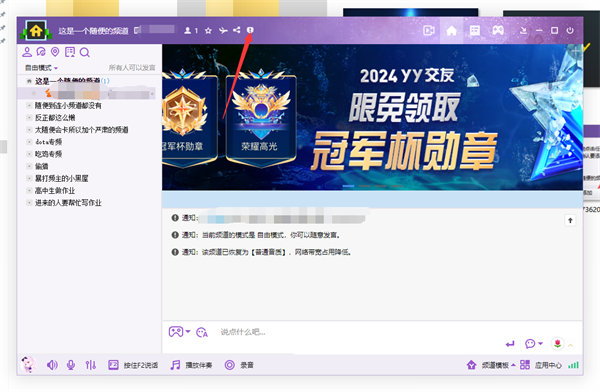This screenshot has height=392, width=600.
Task: Toggle the microphone icon
Action: (x=71, y=365)
